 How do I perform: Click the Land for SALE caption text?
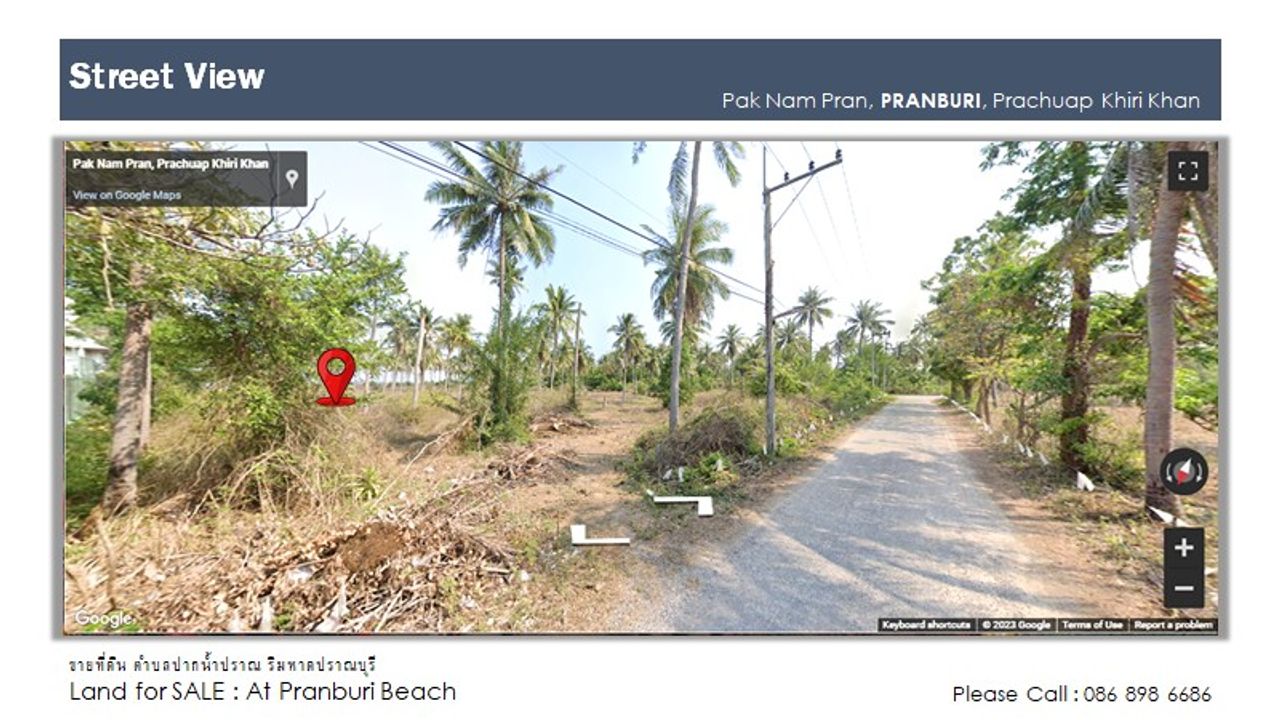point(263,691)
